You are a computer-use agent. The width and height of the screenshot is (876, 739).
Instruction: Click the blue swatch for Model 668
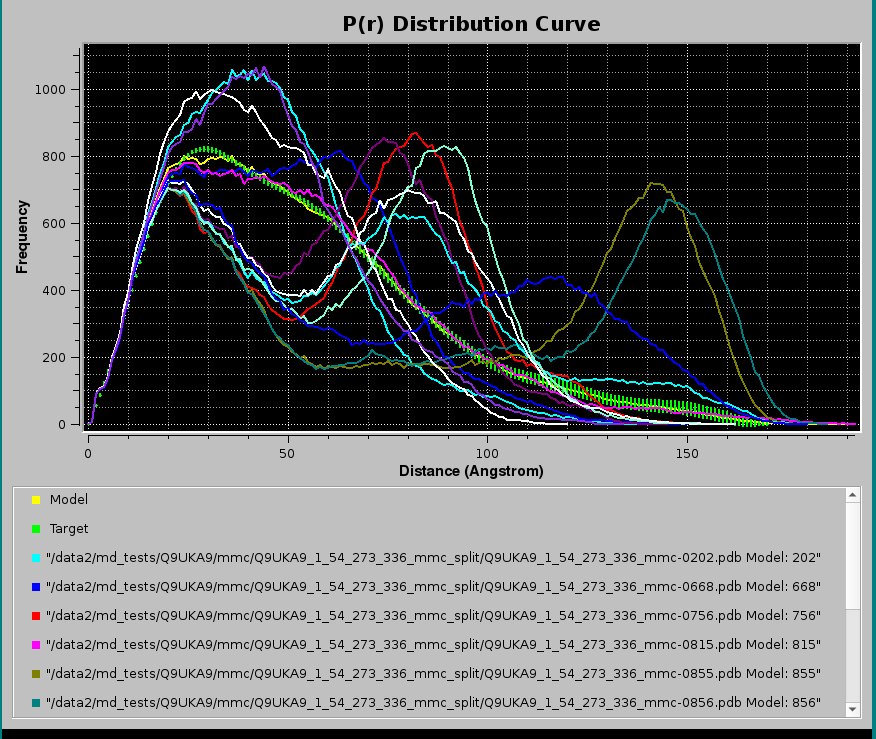(36, 587)
